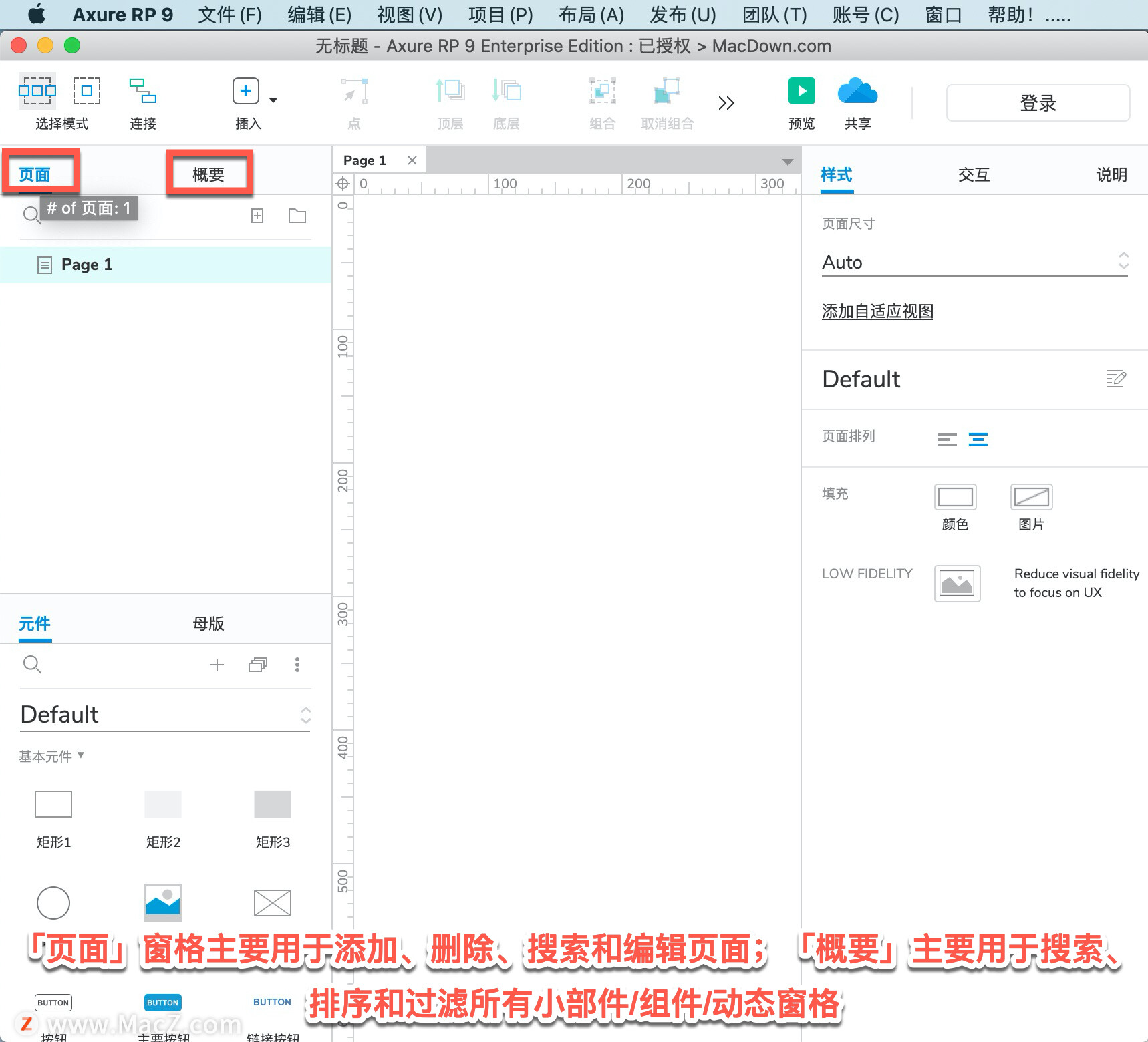Add a new folder icon
The width and height of the screenshot is (1148, 1042).
pos(297,216)
